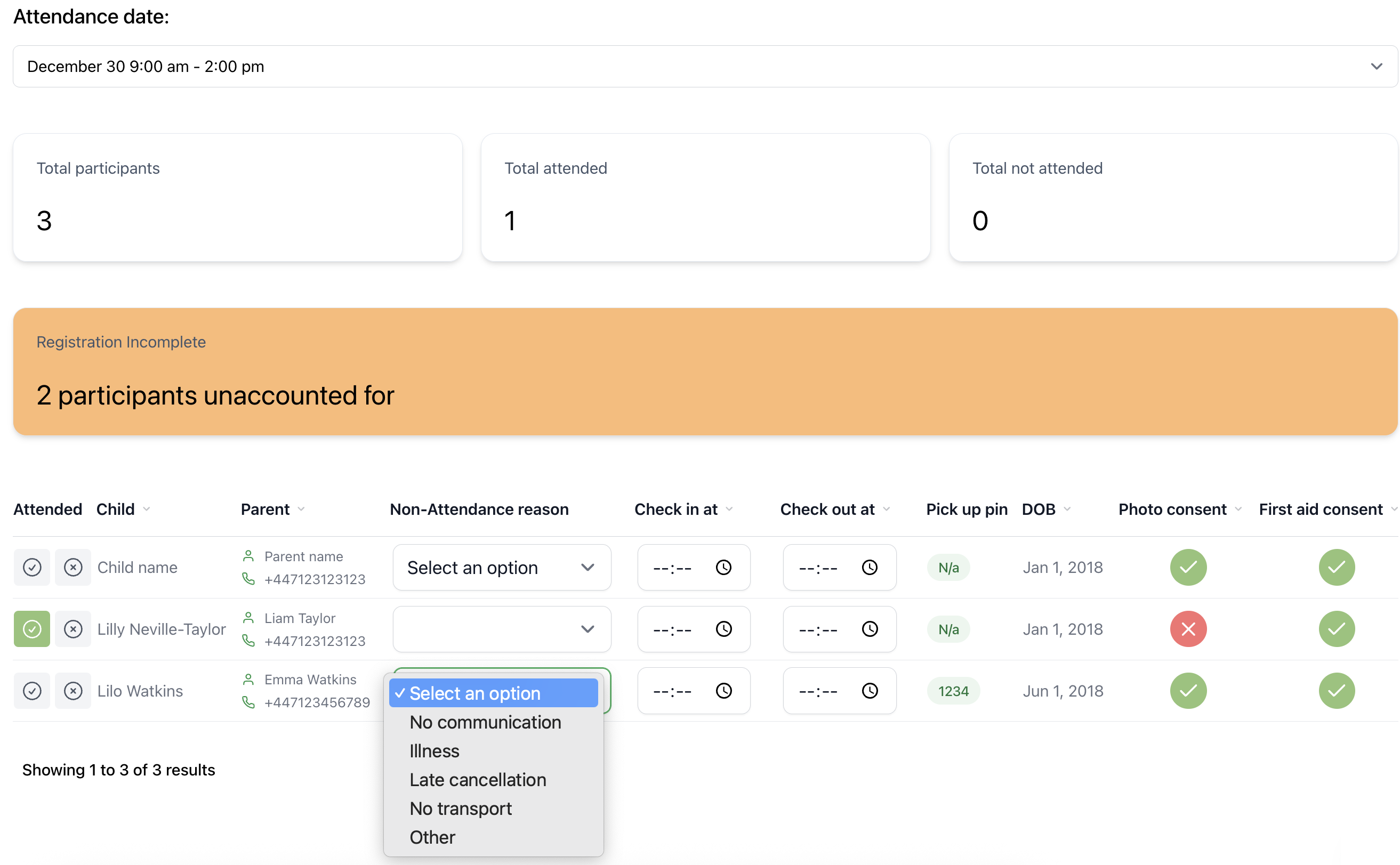Viewport: 1400px width, 865px height.
Task: Open the attendance date dropdown
Action: [705, 67]
